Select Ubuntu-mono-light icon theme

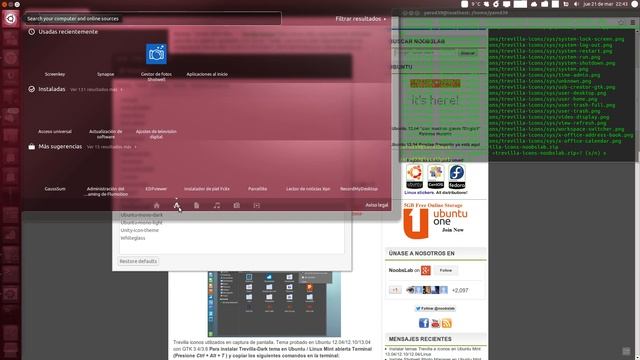click(x=141, y=222)
